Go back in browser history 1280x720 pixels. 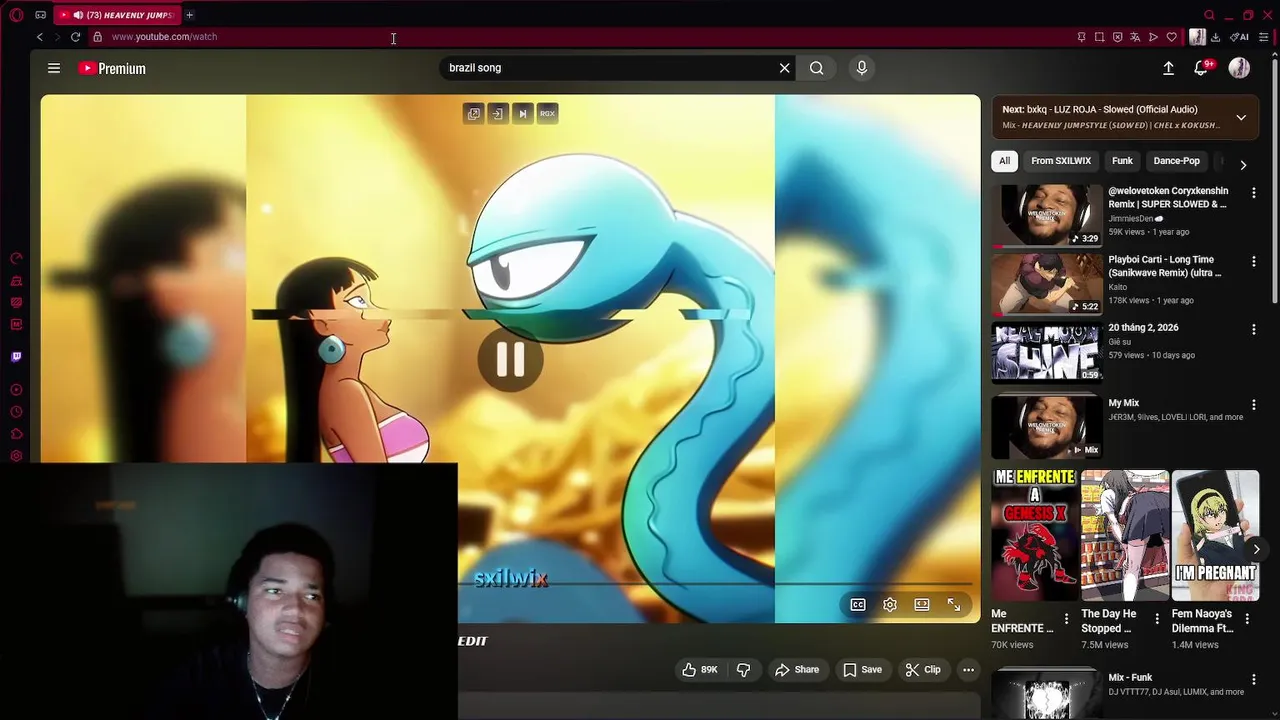point(40,37)
